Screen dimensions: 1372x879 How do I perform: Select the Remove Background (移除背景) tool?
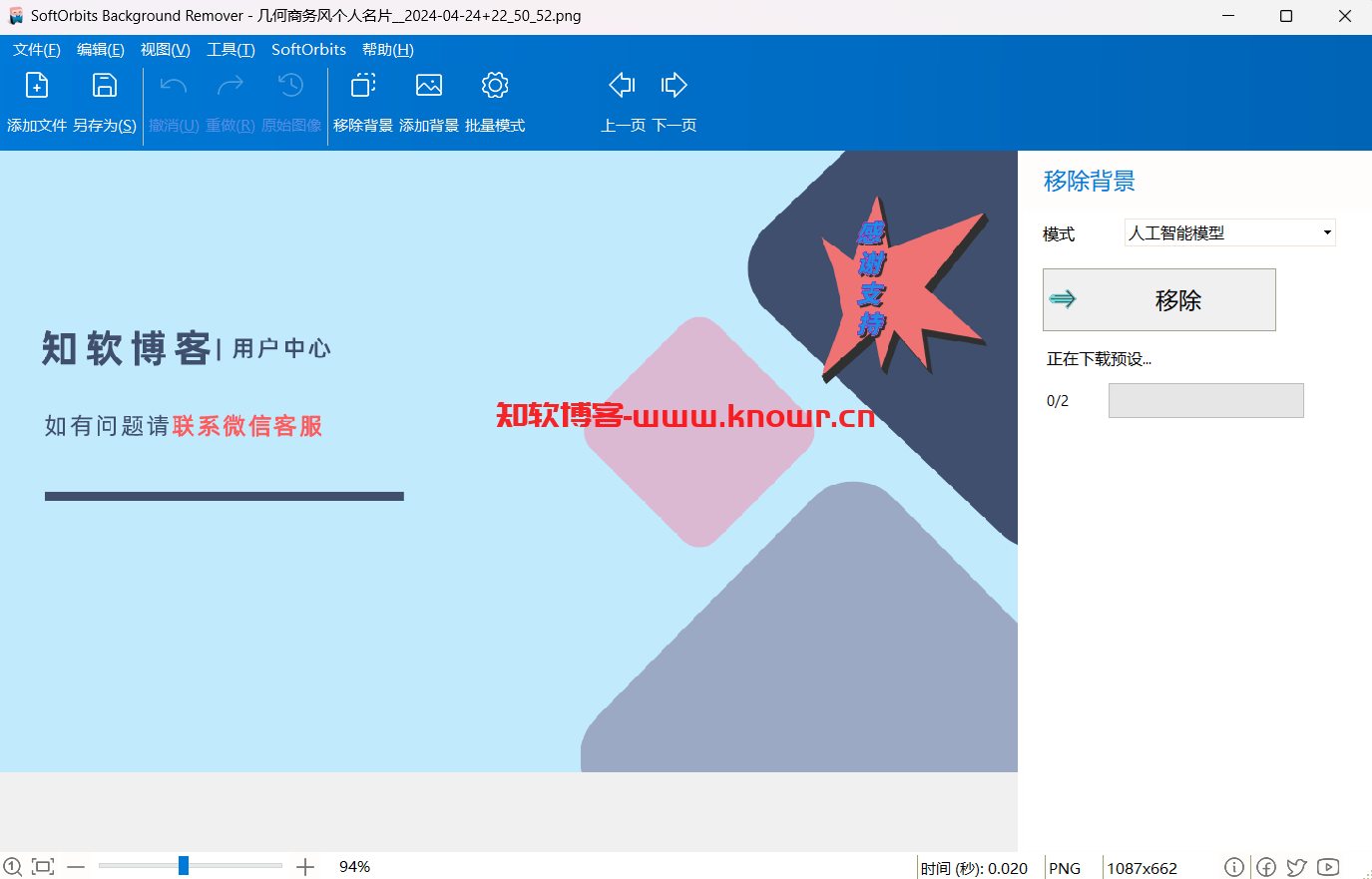363,86
